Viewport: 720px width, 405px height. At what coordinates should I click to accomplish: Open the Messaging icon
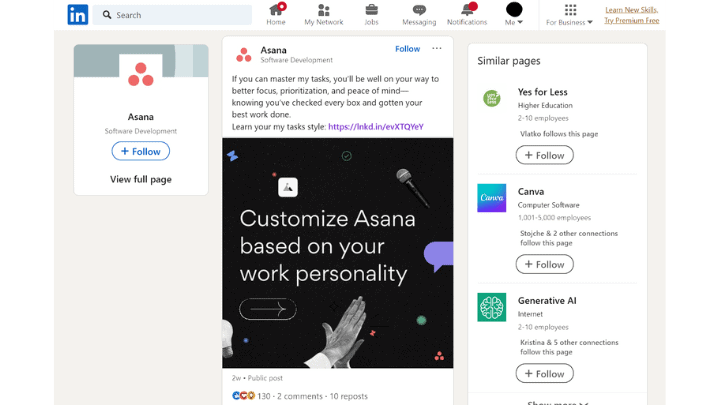[x=419, y=10]
